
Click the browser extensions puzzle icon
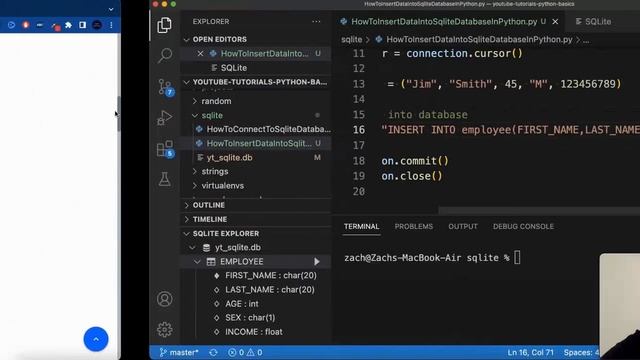68,25
